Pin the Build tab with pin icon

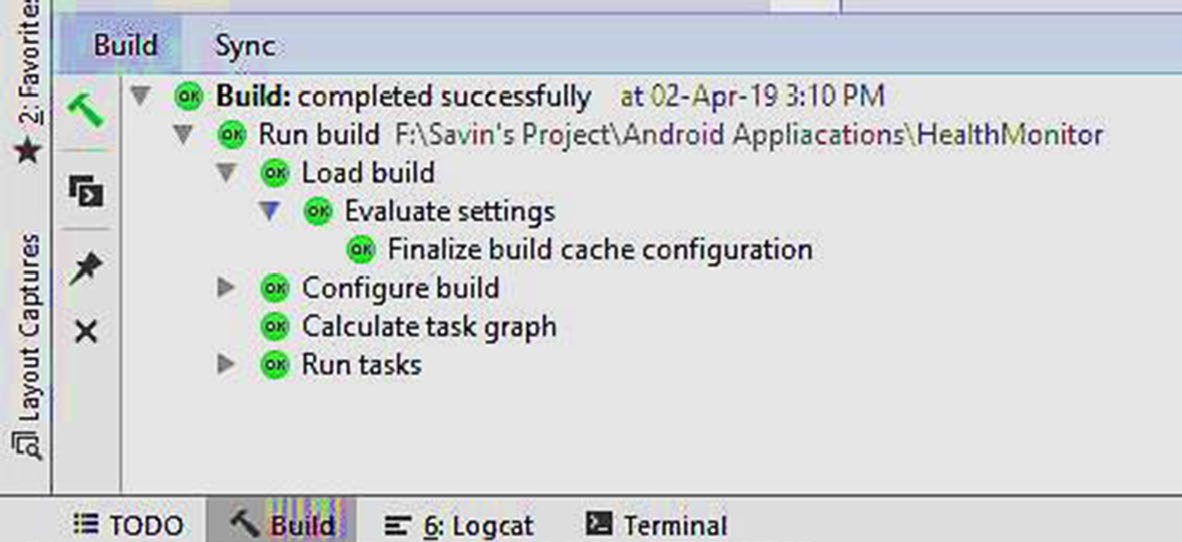point(86,268)
